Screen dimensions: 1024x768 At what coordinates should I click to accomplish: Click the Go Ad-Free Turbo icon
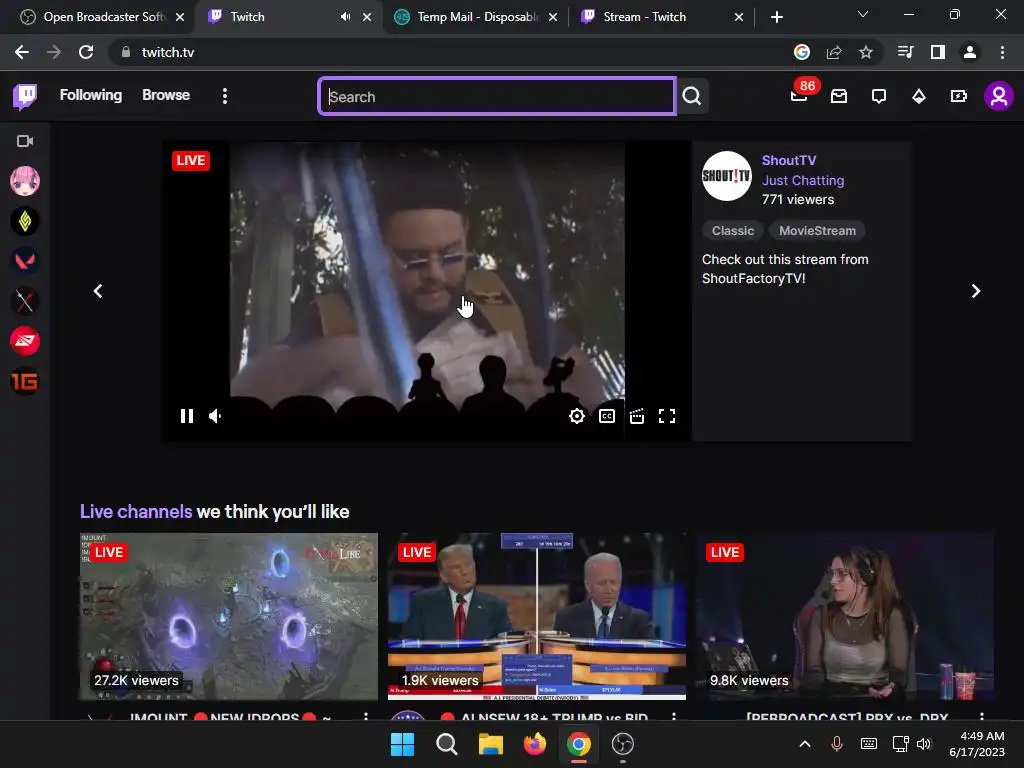959,97
